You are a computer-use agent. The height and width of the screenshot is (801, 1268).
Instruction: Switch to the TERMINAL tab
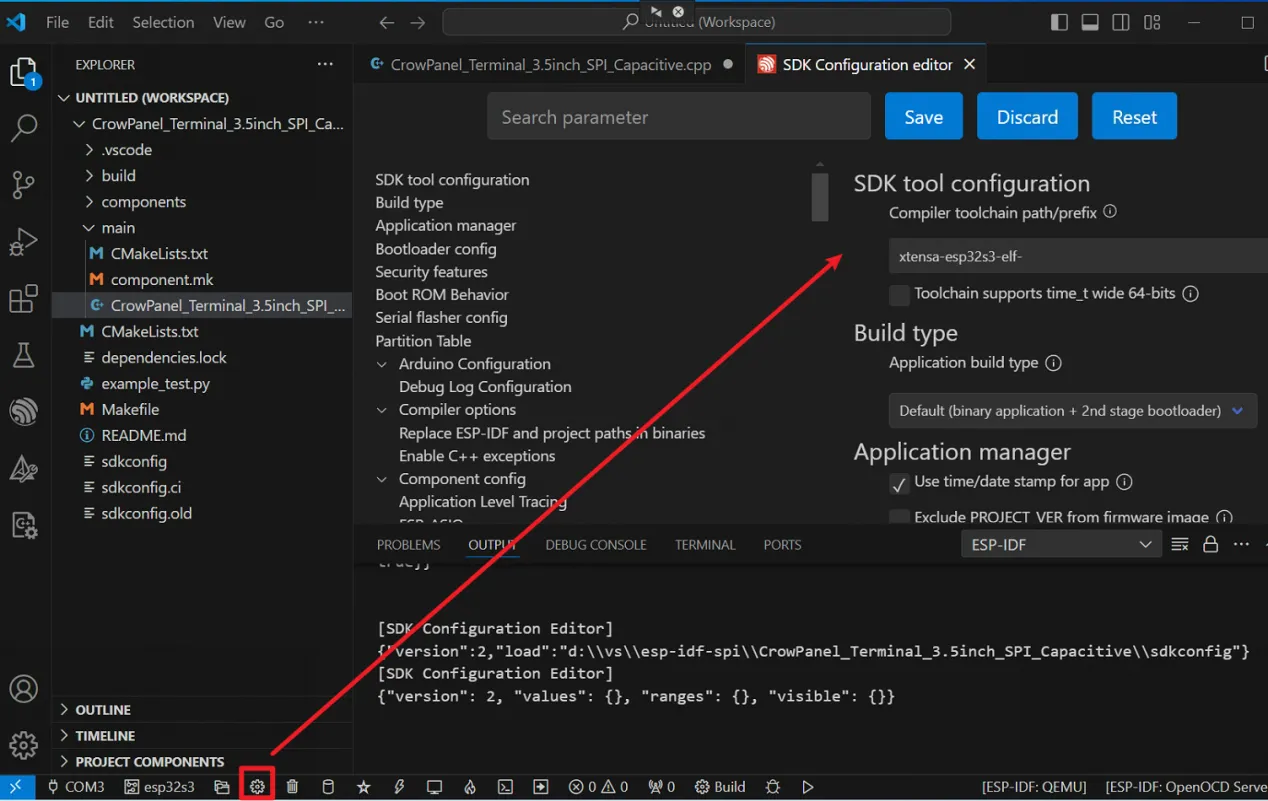pos(705,545)
